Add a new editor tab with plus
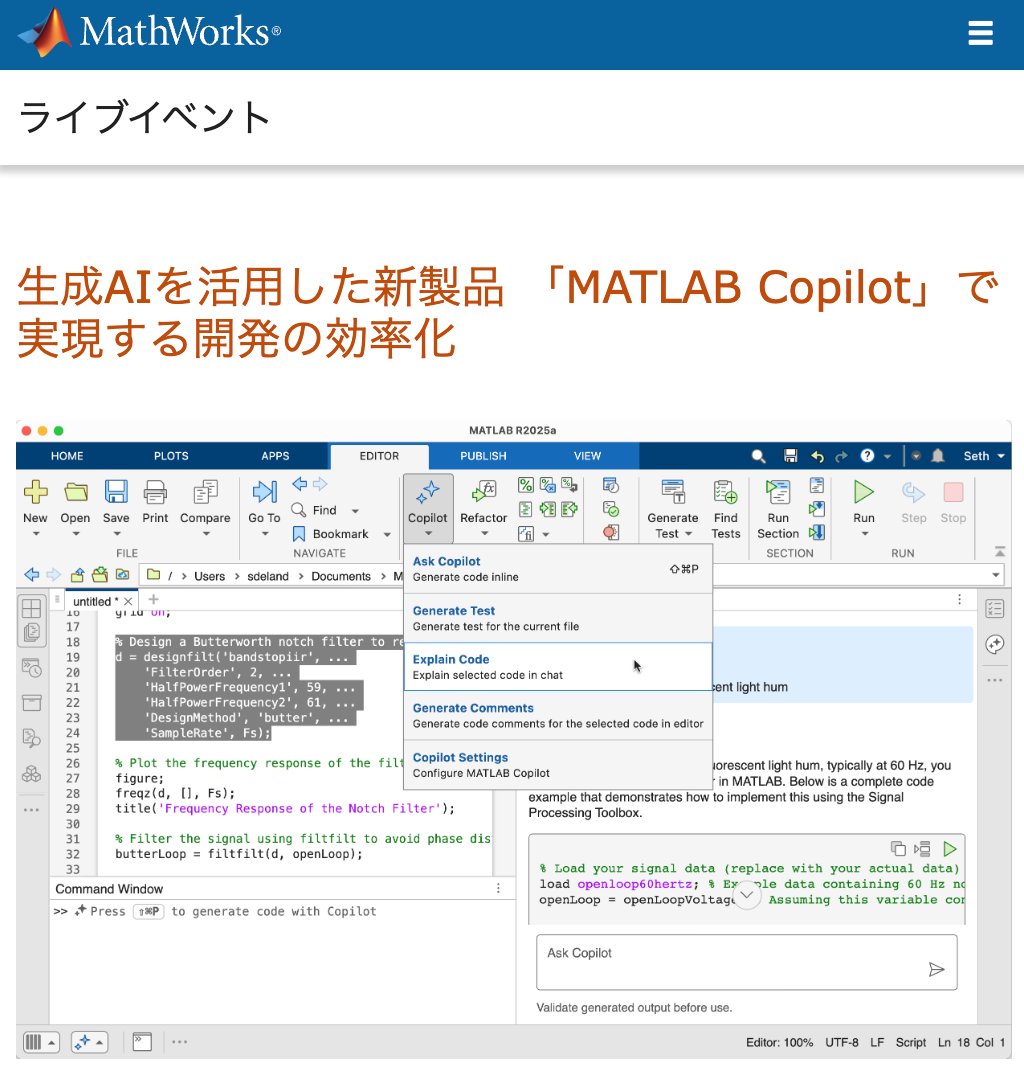Viewport: 1024px width, 1076px height. coord(153,599)
